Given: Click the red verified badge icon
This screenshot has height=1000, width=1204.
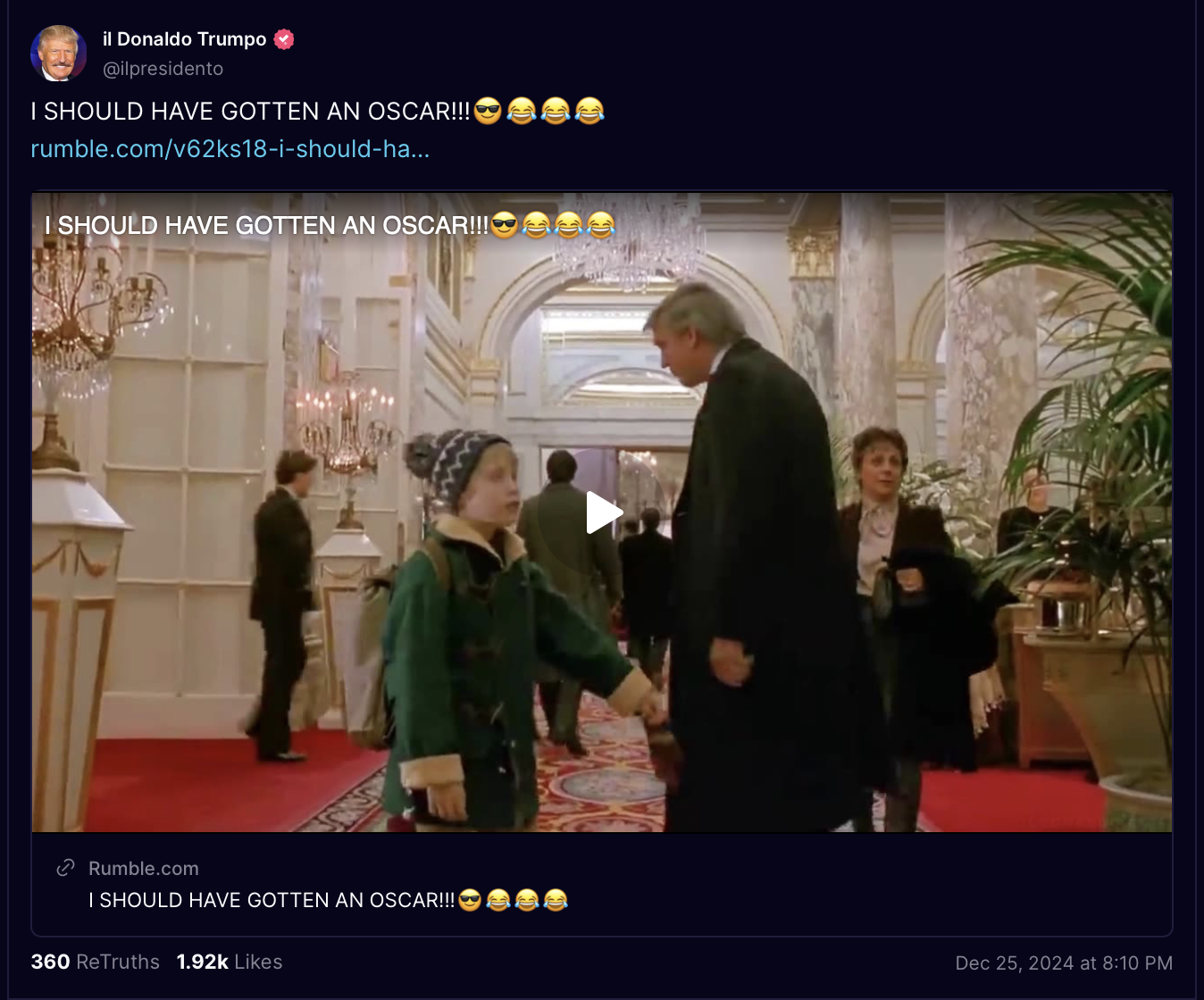Looking at the screenshot, I should 284,39.
